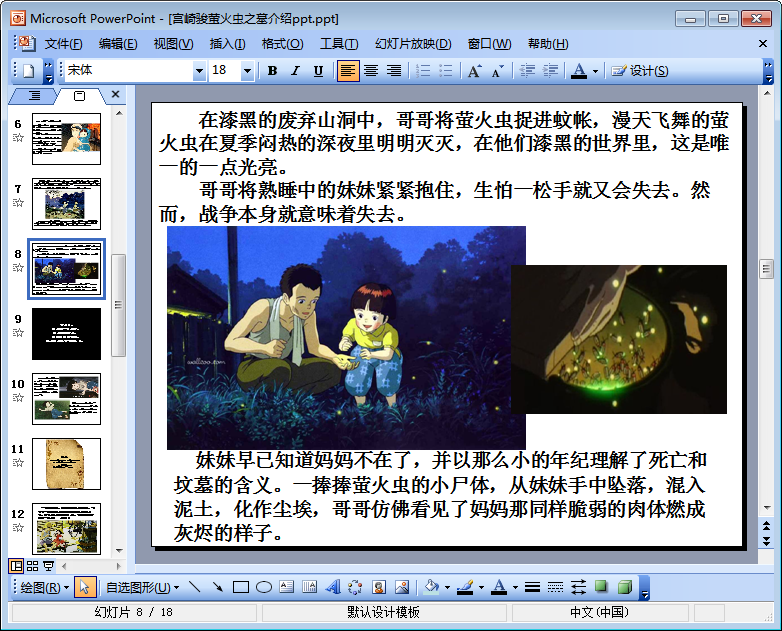Image resolution: width=782 pixels, height=631 pixels.
Task: Apply font color in formatting toolbar
Action: tap(579, 71)
